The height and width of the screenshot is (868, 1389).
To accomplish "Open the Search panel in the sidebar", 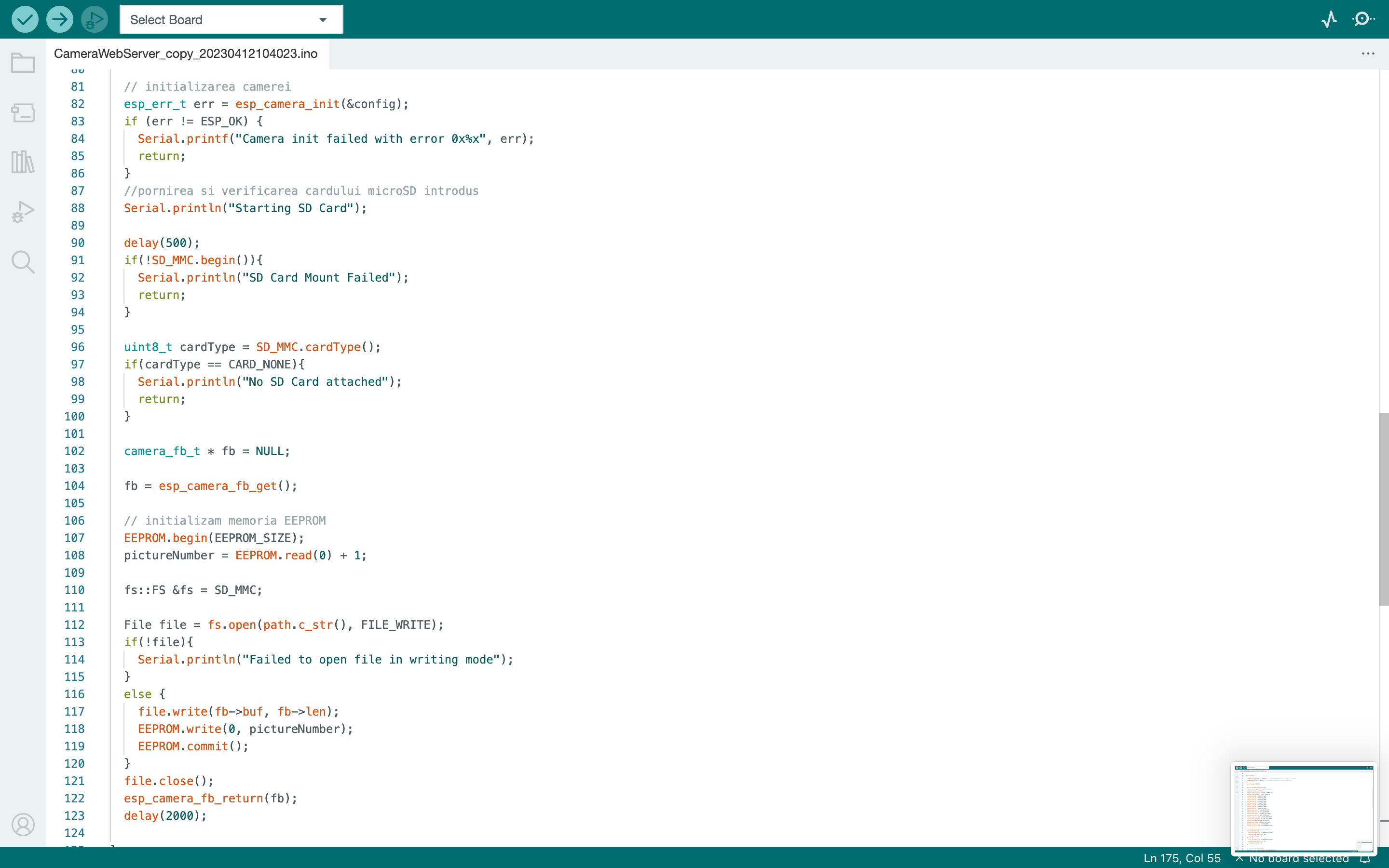I will click(23, 262).
